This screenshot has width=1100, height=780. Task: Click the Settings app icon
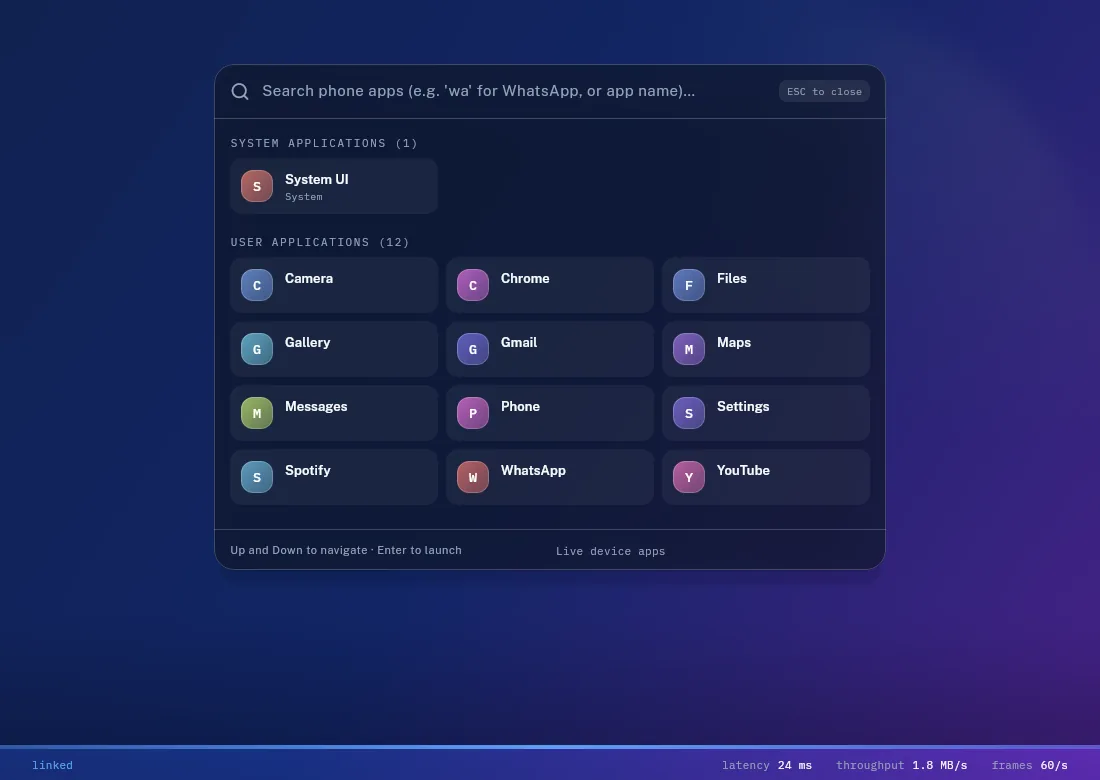point(689,412)
